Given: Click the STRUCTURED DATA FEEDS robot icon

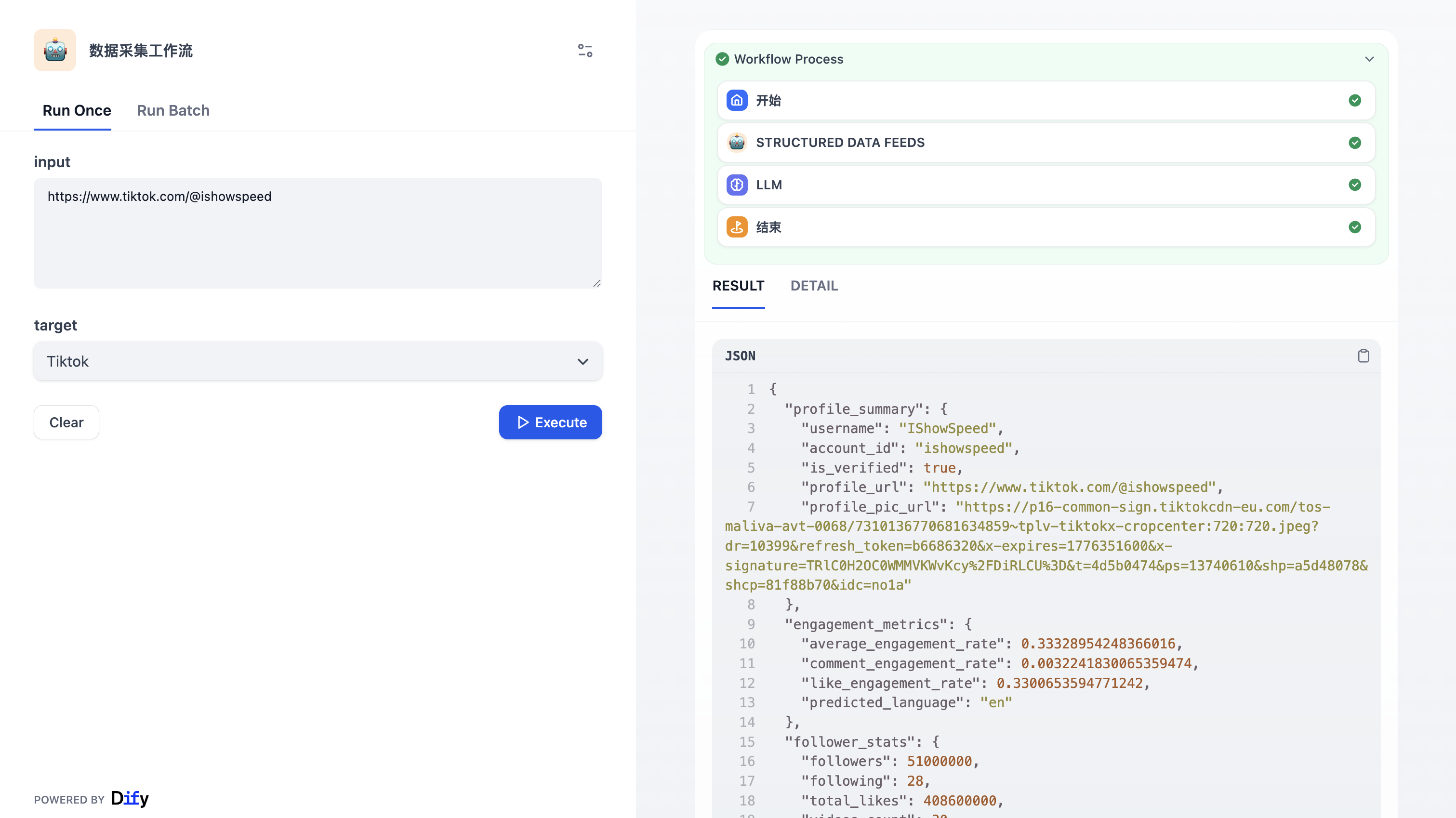Looking at the screenshot, I should [x=737, y=143].
